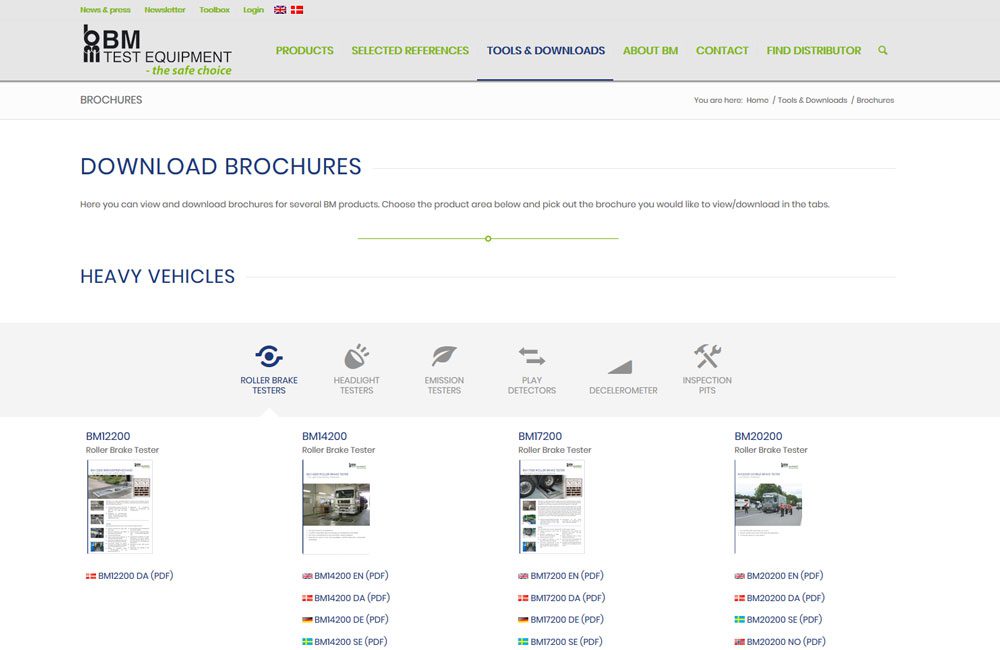The image size is (1000, 650).
Task: Switch language using the British flag
Action: [x=280, y=9]
